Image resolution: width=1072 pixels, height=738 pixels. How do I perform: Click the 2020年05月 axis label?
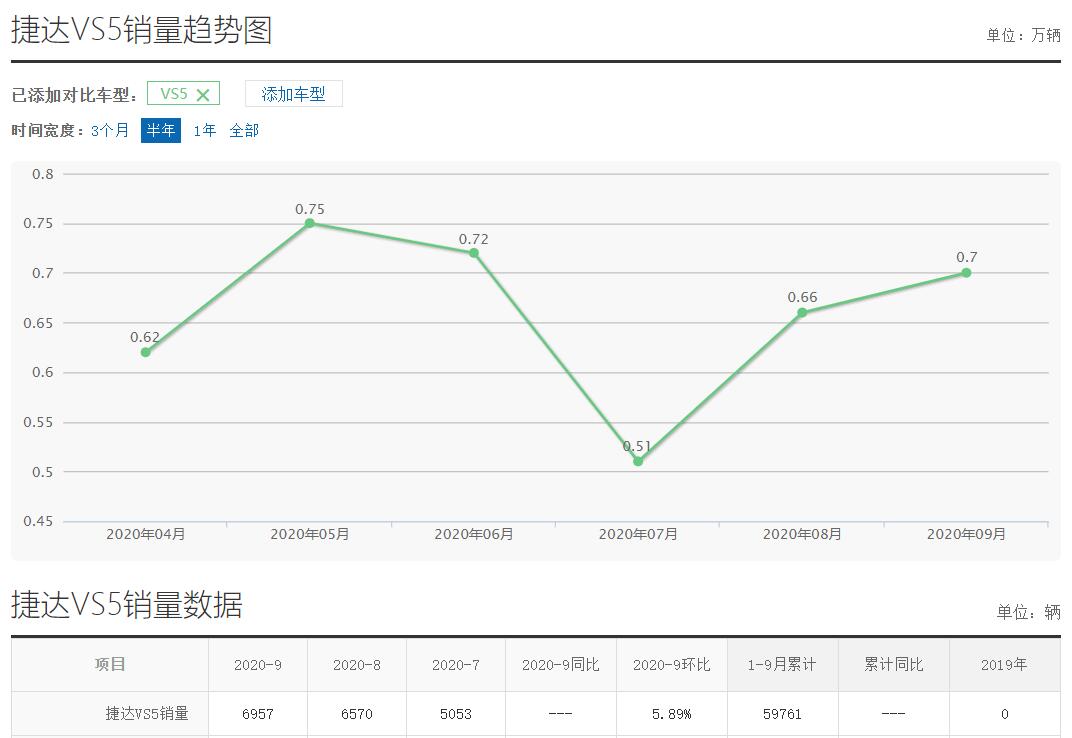point(310,534)
